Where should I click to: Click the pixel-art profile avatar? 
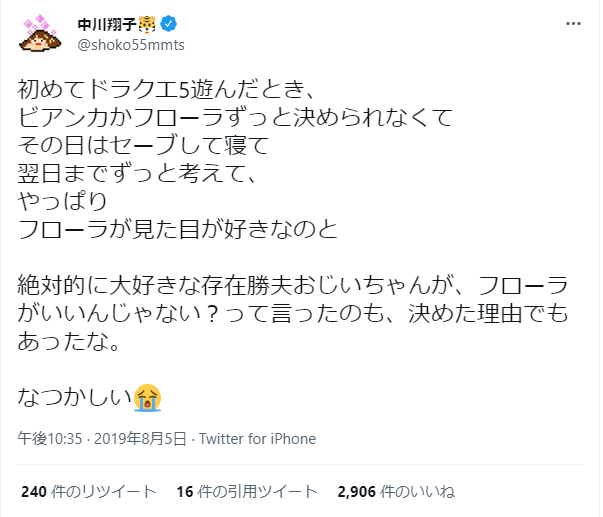[40, 34]
